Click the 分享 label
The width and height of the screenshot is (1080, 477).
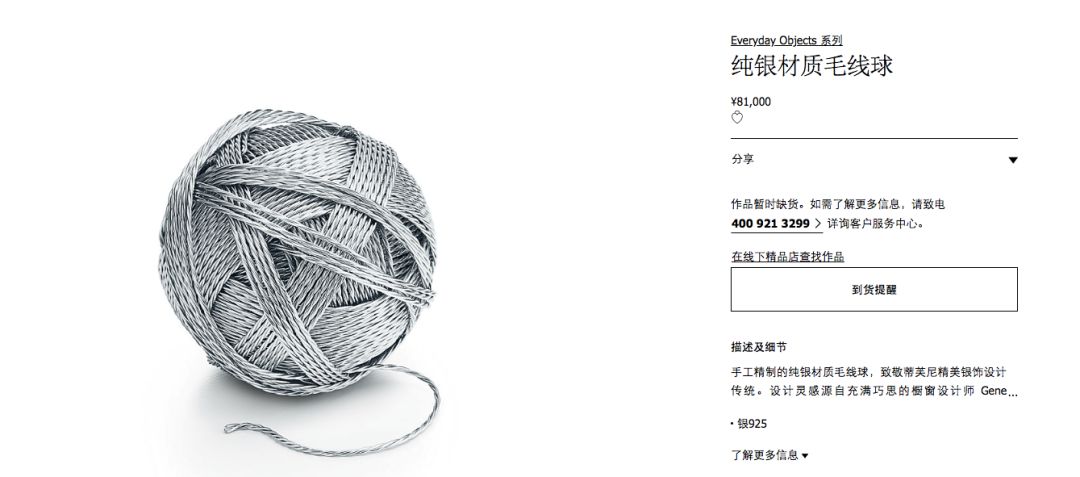tap(742, 160)
